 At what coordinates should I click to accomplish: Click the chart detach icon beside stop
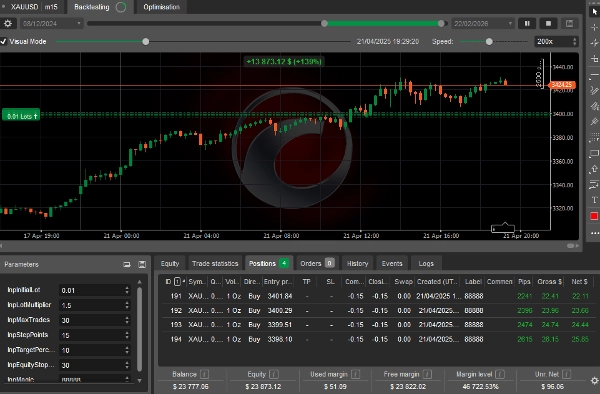569,23
